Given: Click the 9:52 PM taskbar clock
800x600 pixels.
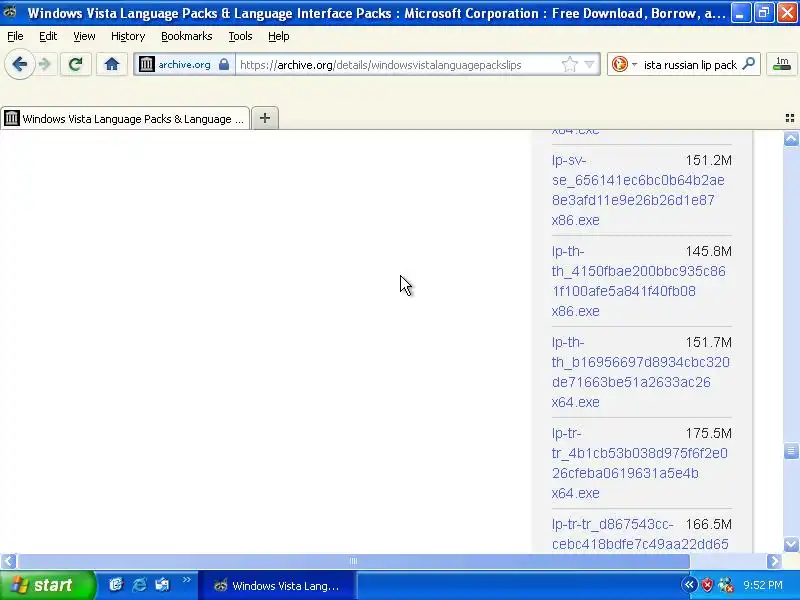Looking at the screenshot, I should pos(763,585).
